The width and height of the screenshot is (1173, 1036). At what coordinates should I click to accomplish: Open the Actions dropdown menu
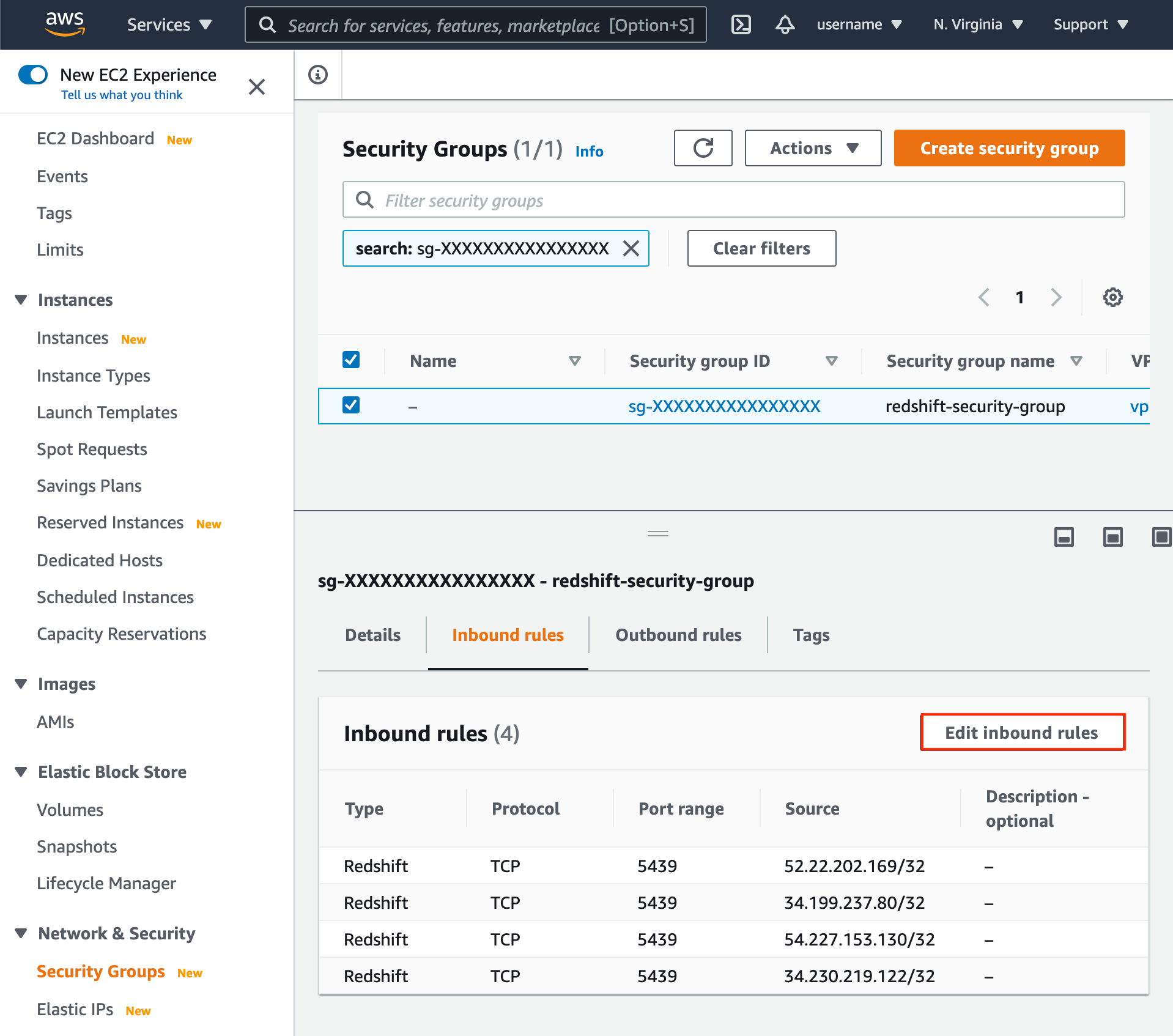pyautogui.click(x=813, y=148)
